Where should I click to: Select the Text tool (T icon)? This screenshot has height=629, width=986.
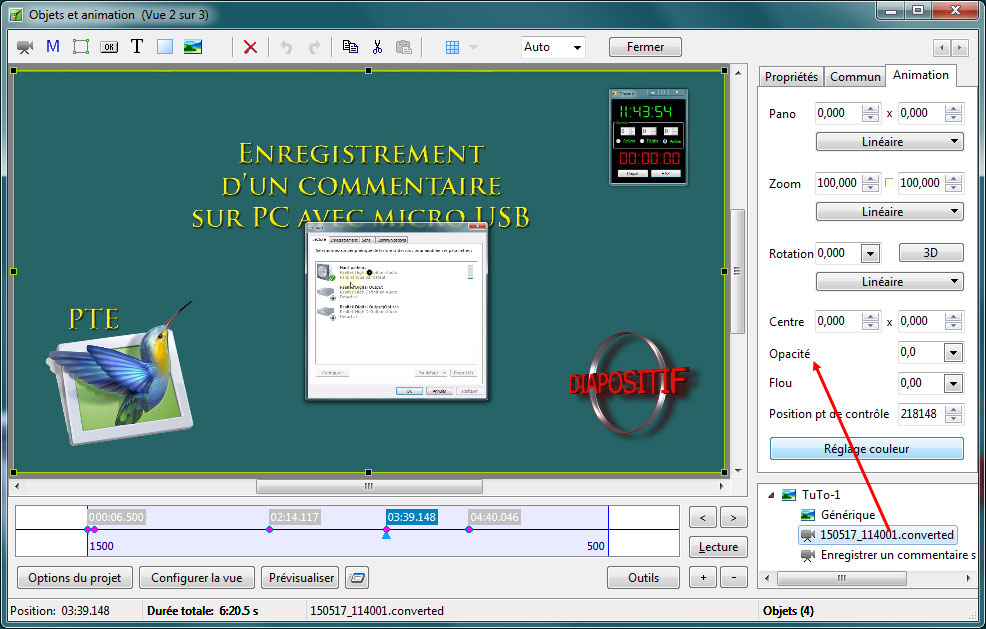pos(137,47)
